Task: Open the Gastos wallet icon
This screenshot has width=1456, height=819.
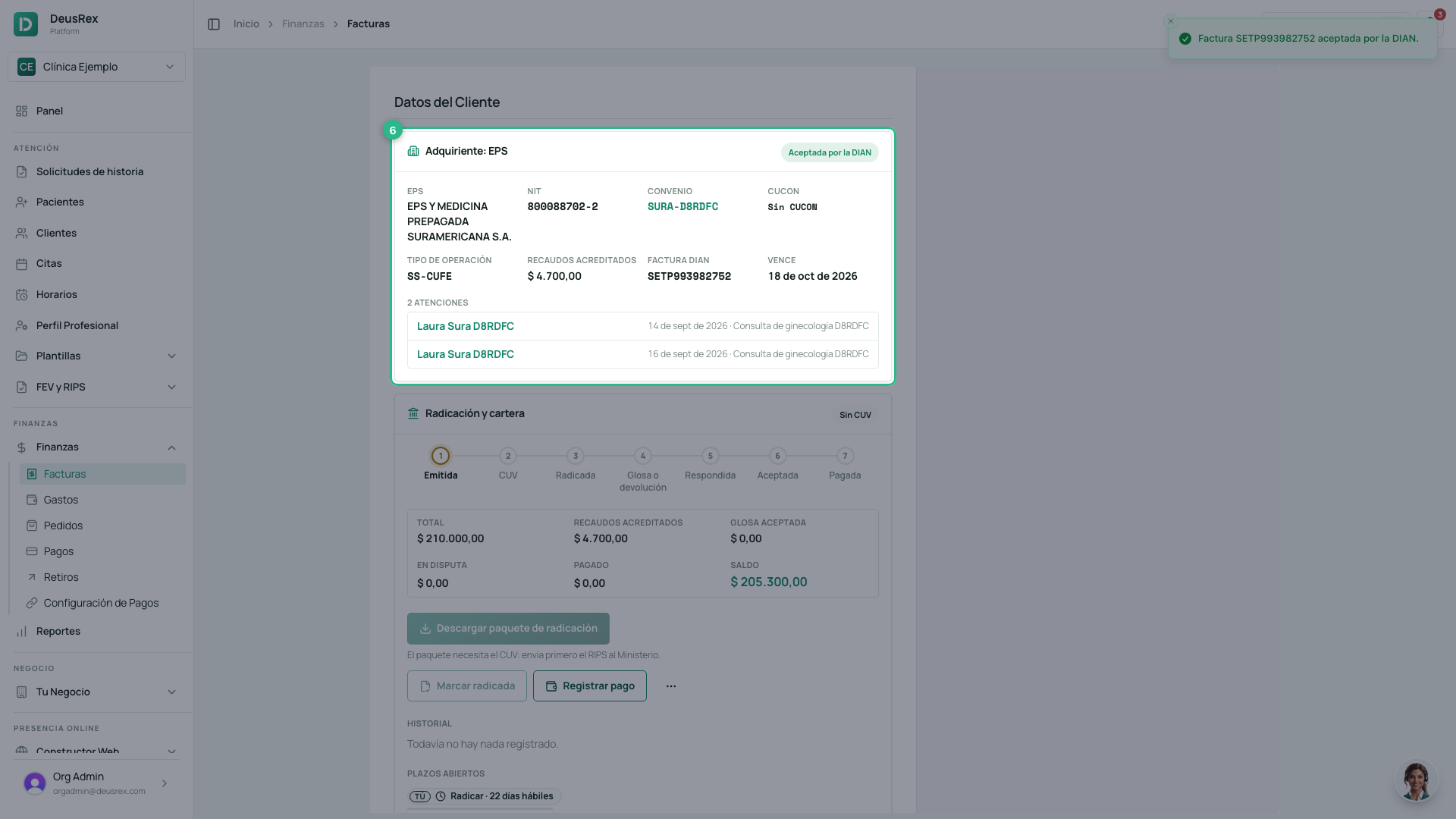Action: click(x=32, y=500)
